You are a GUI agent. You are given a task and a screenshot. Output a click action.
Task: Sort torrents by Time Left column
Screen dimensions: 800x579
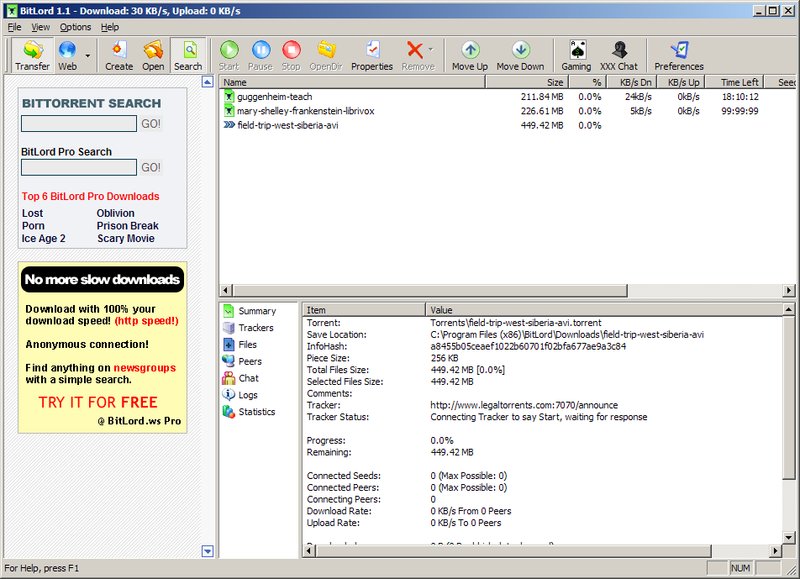click(735, 82)
